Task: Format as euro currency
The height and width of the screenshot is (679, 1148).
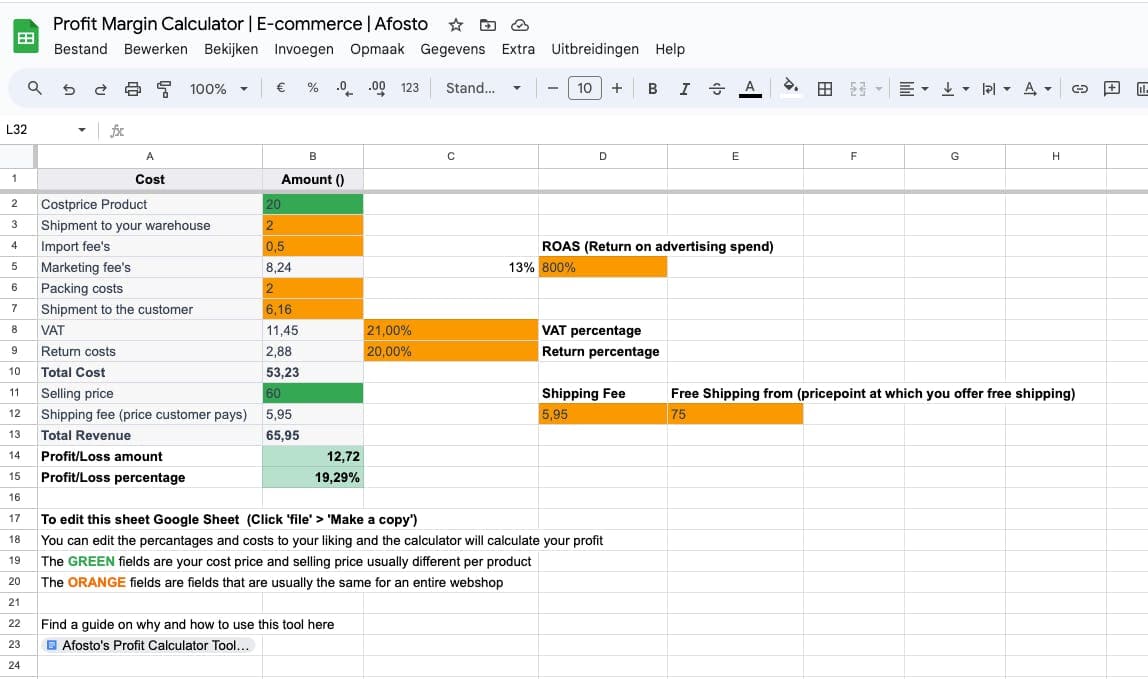Action: pos(280,88)
